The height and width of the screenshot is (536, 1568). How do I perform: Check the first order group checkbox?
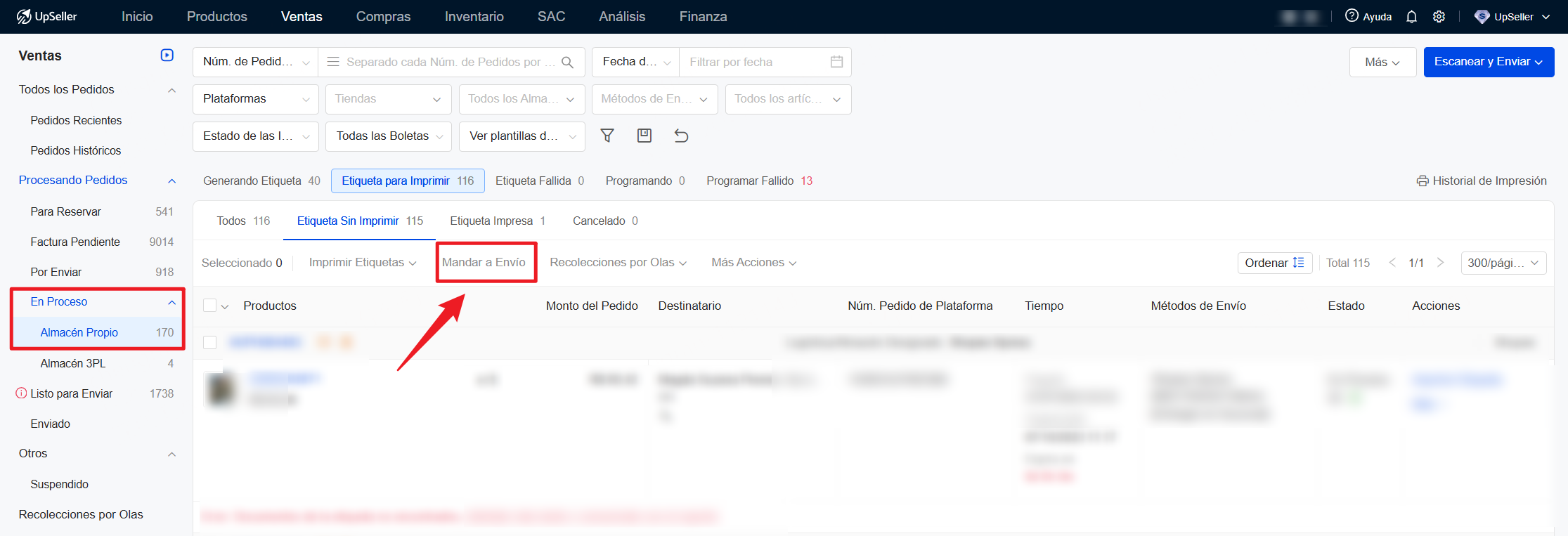coord(209,342)
